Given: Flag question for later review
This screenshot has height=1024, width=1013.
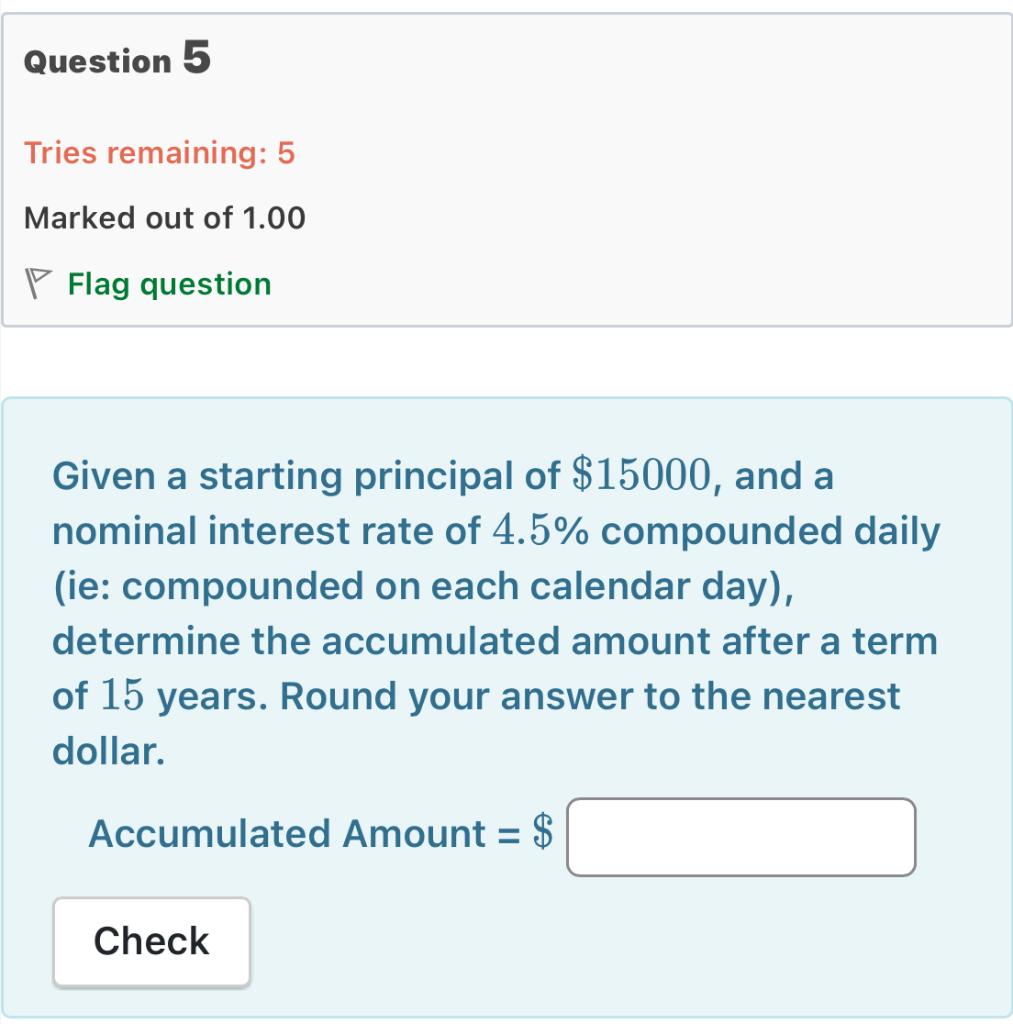Looking at the screenshot, I should pyautogui.click(x=168, y=283).
